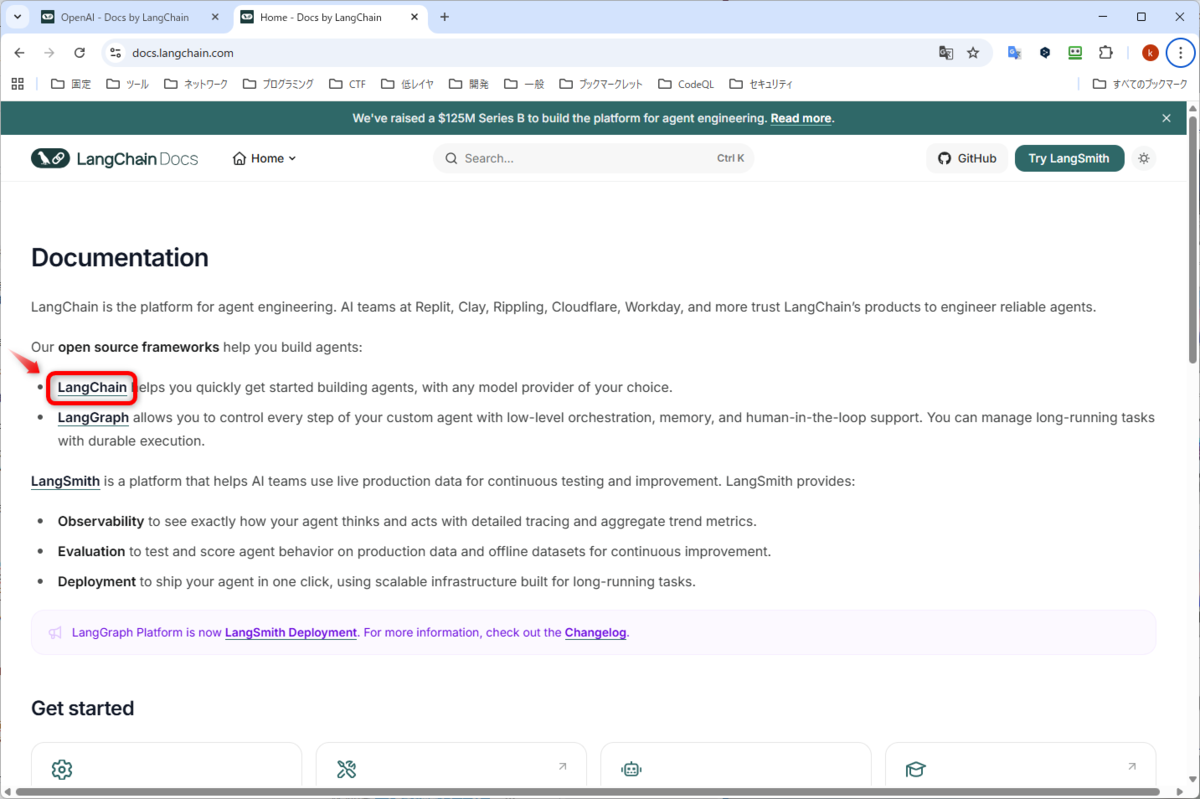
Task: Open the tab search dropdown arrow
Action: (17, 17)
